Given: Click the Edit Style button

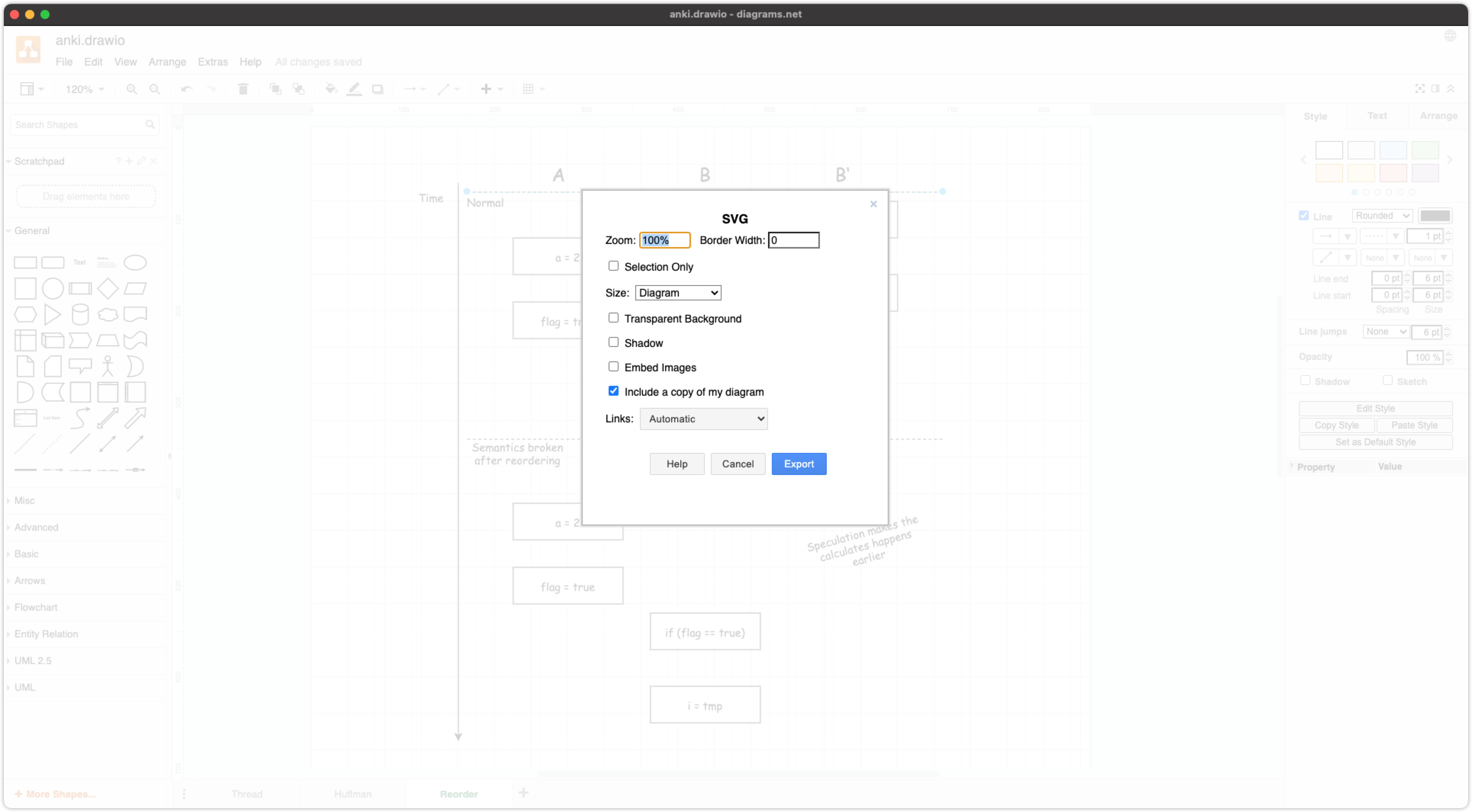Looking at the screenshot, I should pos(1376,408).
